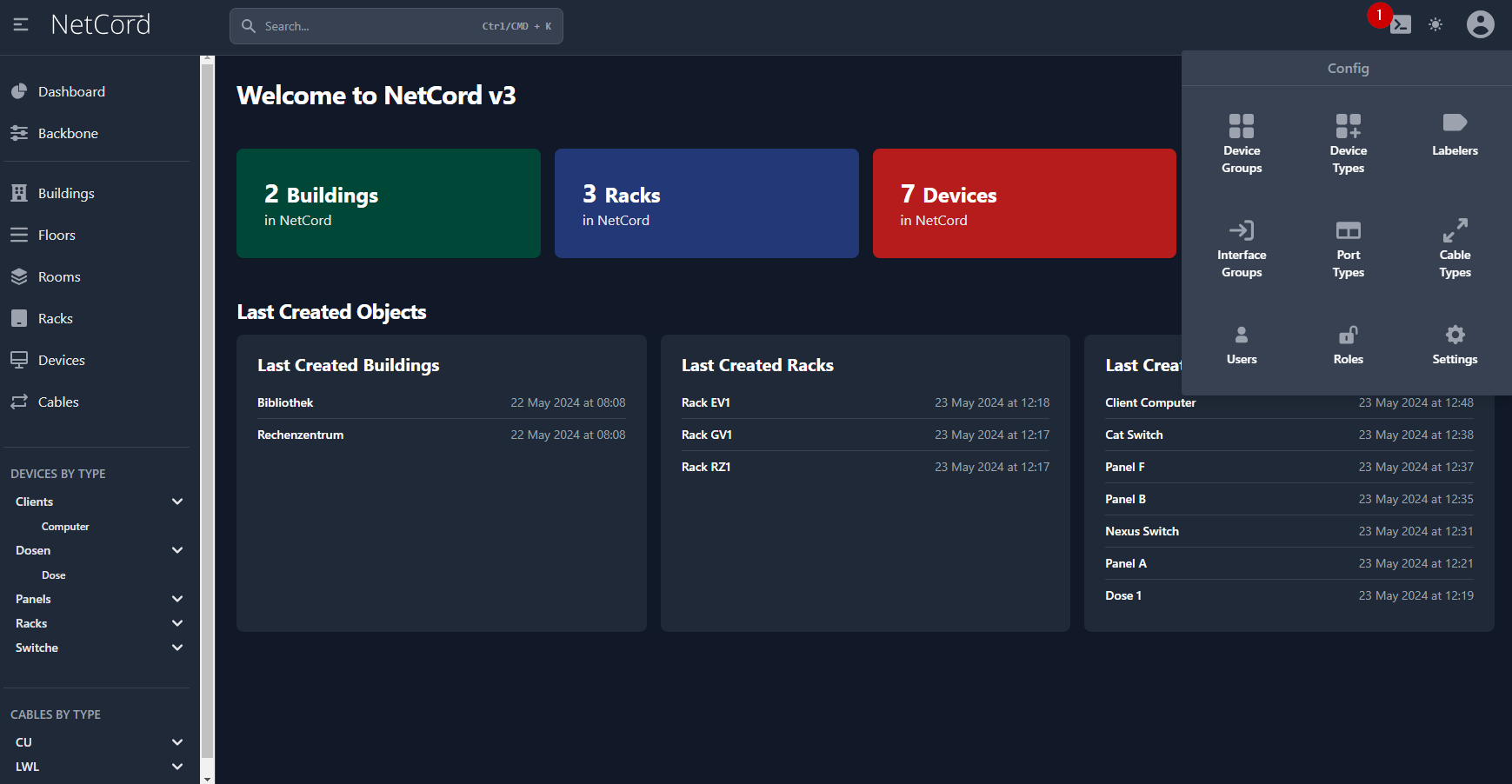Toggle light/dark theme sun icon
The width and height of the screenshot is (1512, 784).
pyautogui.click(x=1435, y=25)
